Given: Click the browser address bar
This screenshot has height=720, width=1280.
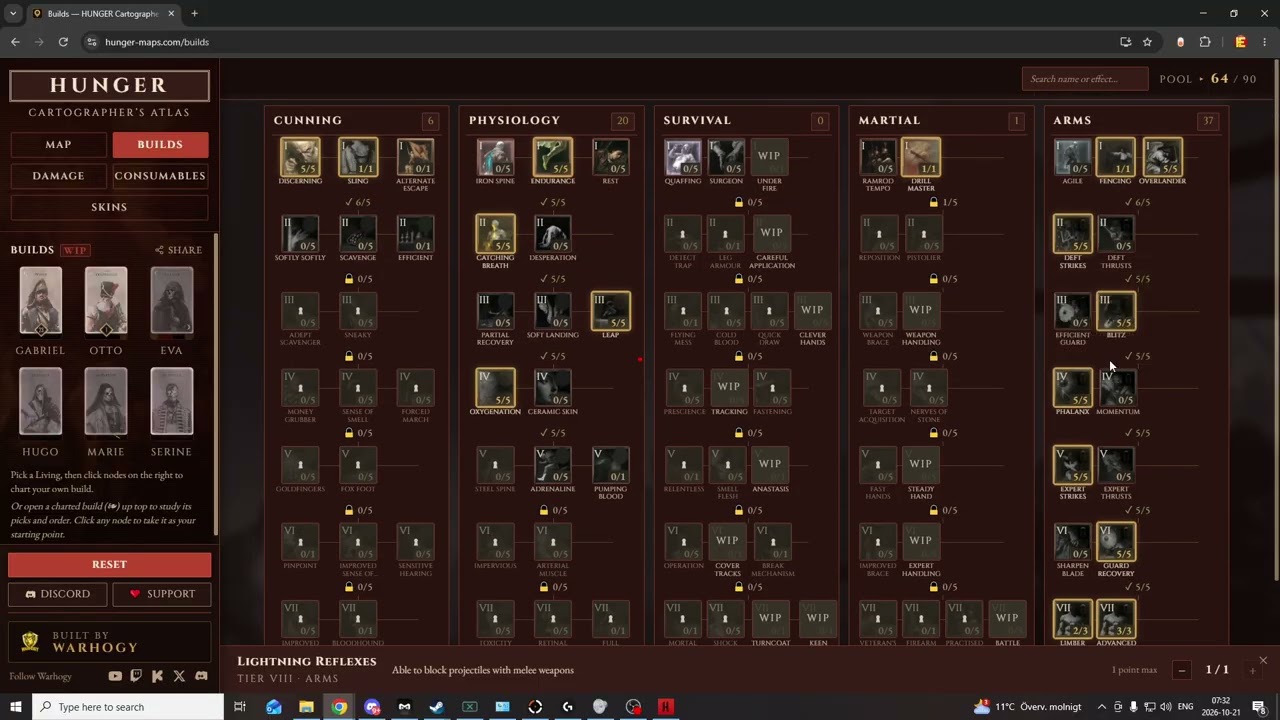Looking at the screenshot, I should point(600,42).
